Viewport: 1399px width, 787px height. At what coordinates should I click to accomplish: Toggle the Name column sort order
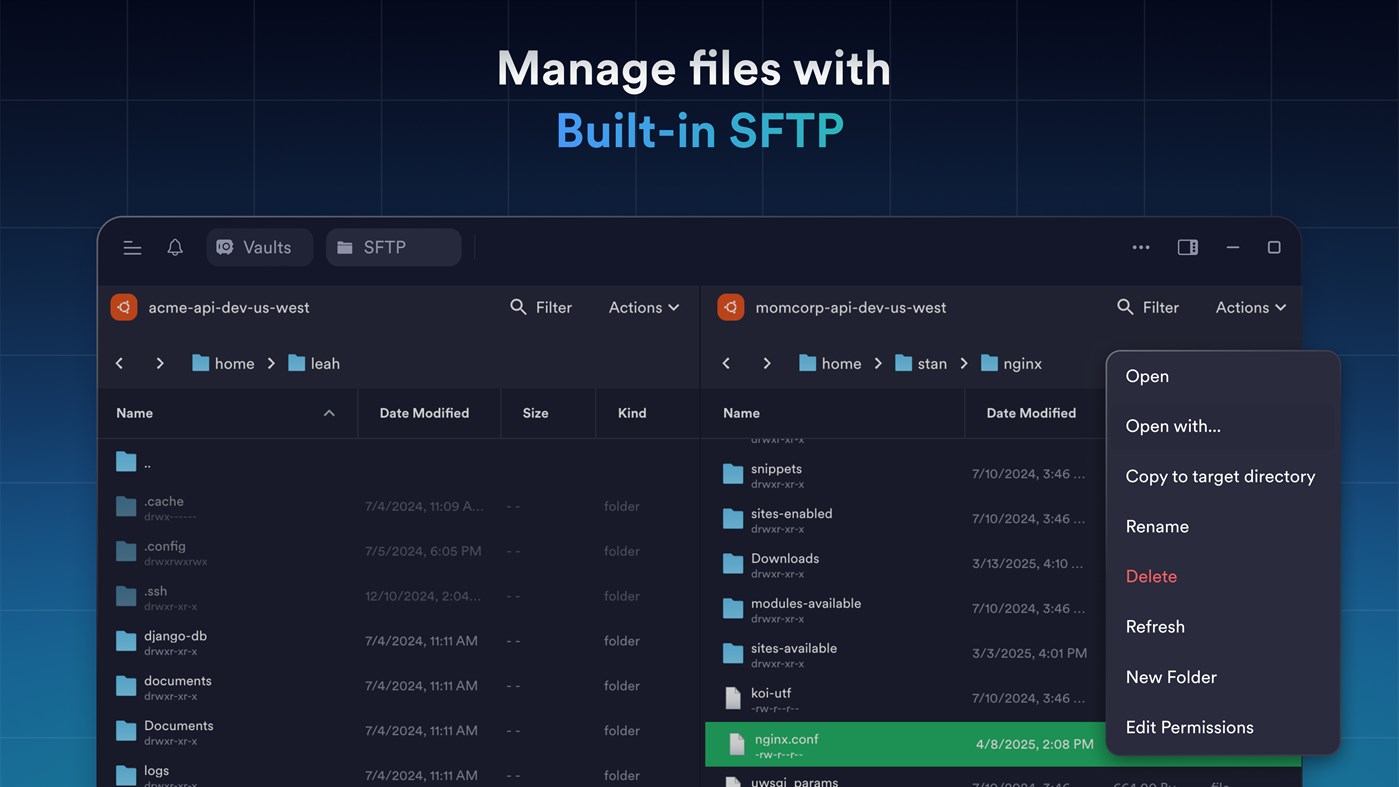click(x=328, y=412)
